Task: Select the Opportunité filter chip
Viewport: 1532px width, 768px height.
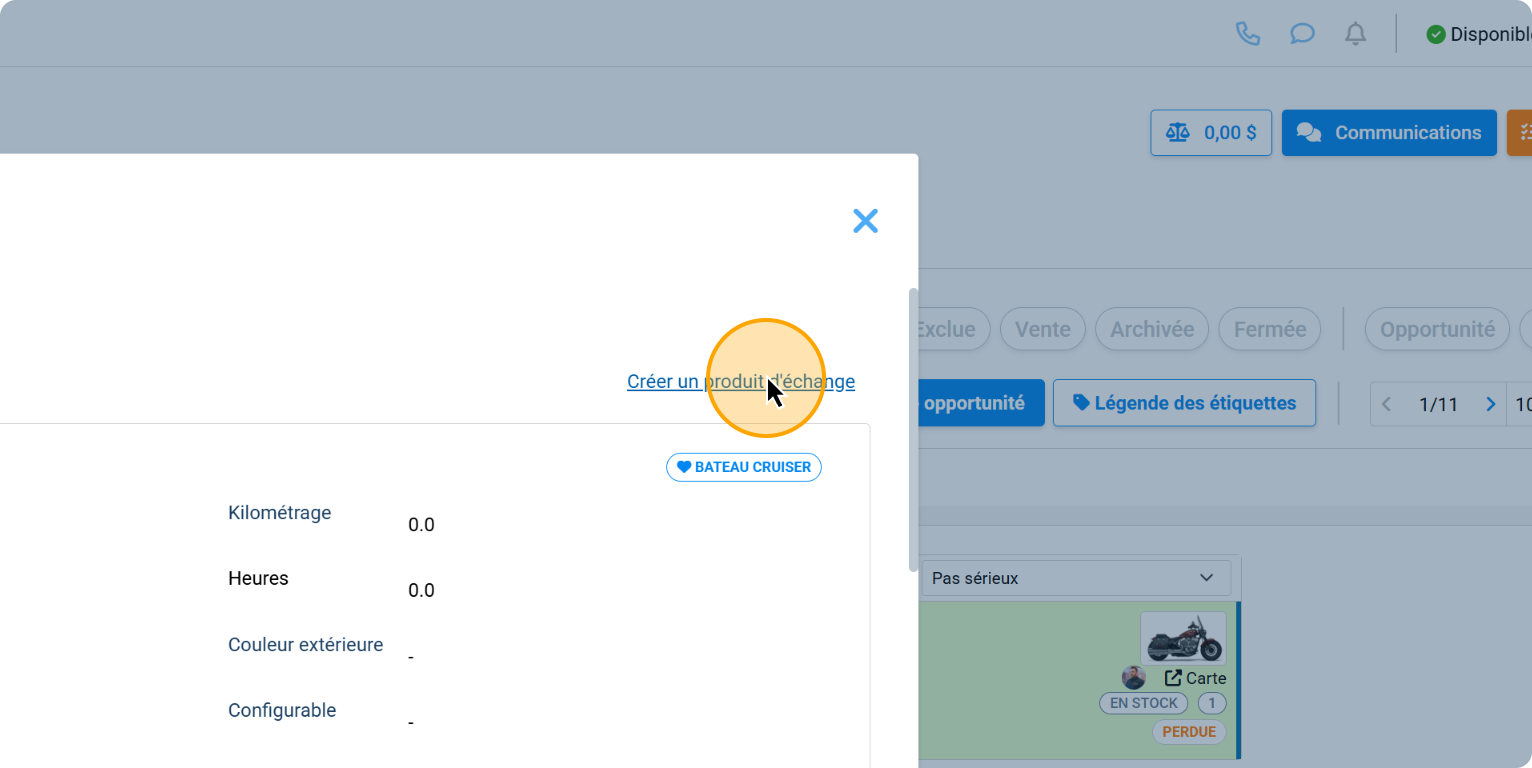Action: [x=1436, y=329]
